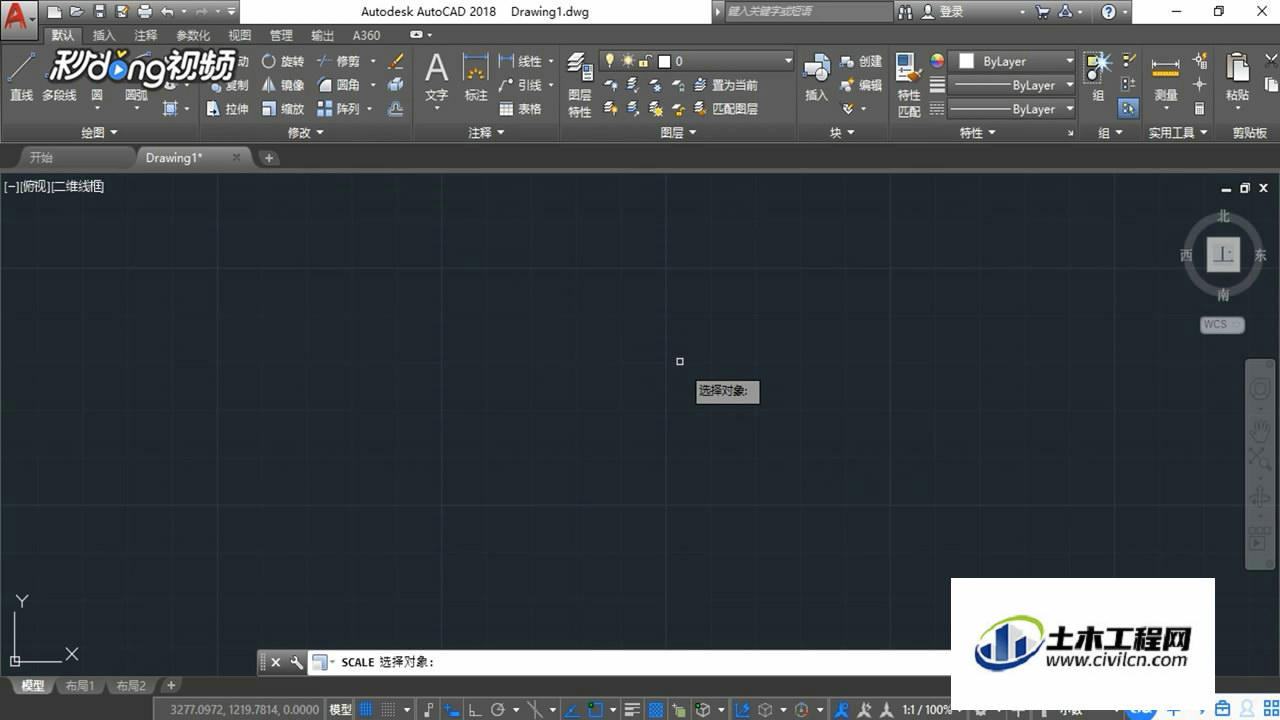Click Match Properties (特性匹配) icon

pos(908,85)
